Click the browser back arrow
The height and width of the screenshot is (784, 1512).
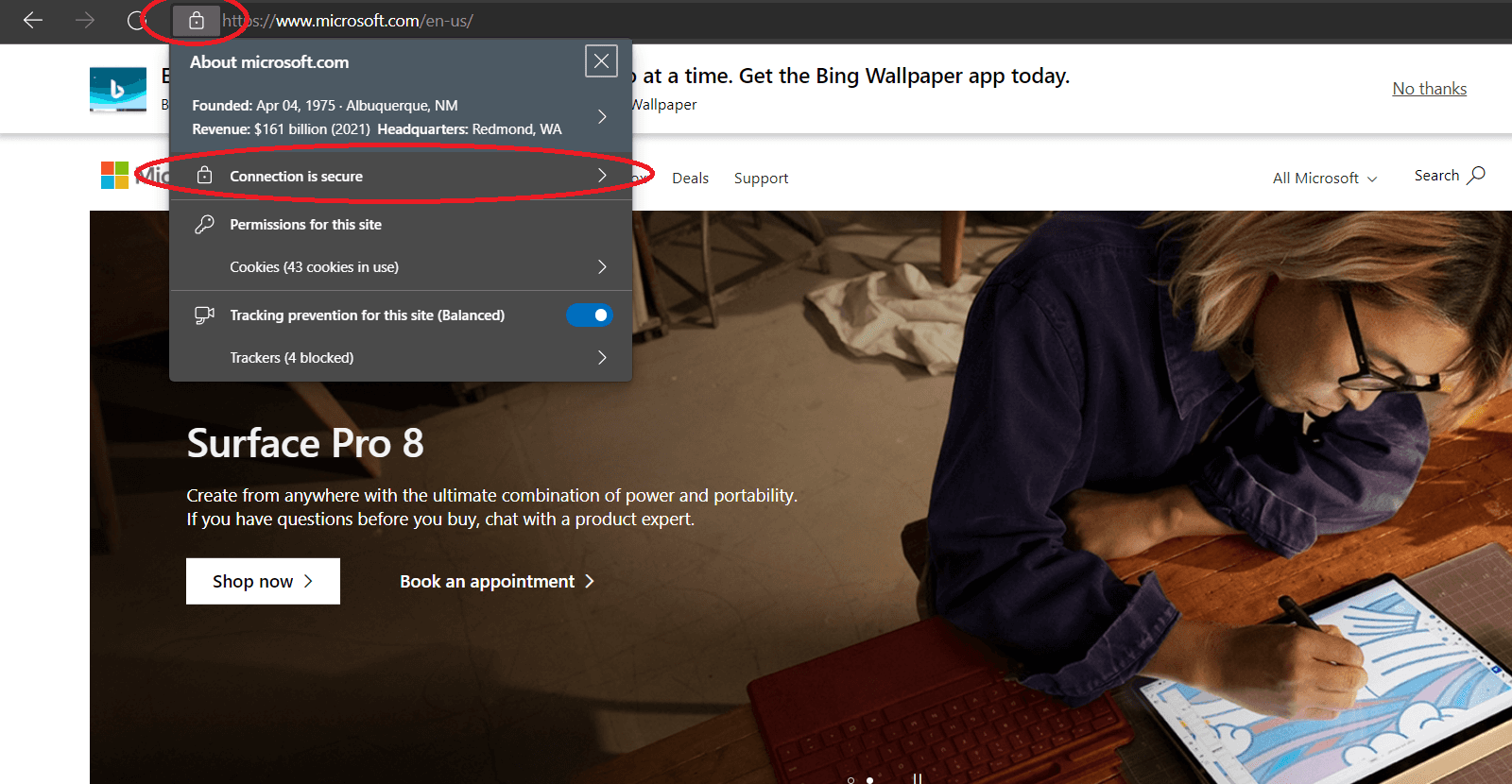point(33,20)
